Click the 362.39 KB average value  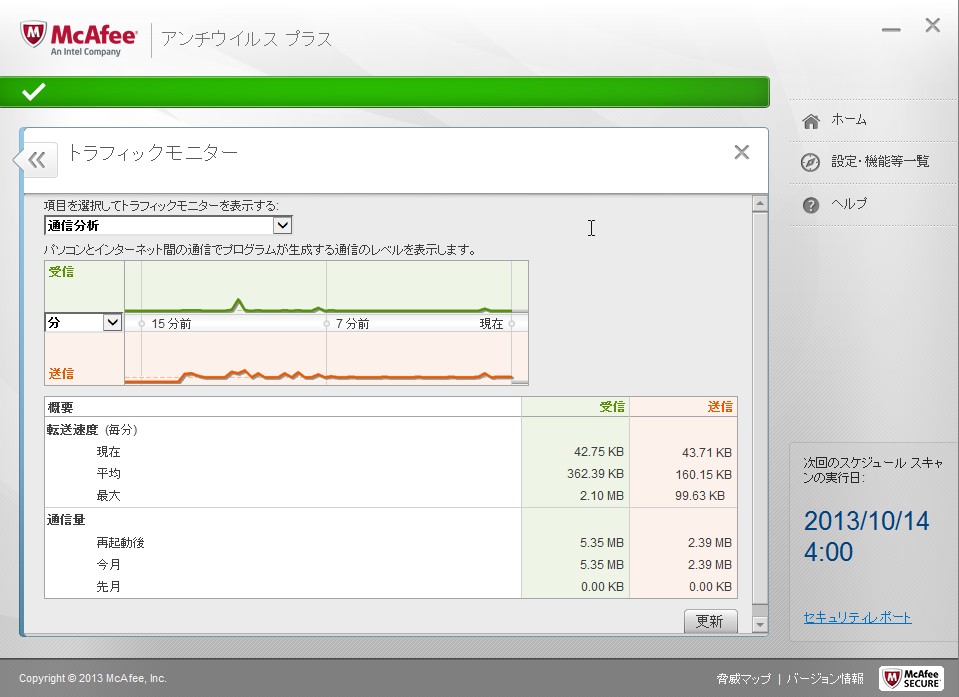coord(595,474)
